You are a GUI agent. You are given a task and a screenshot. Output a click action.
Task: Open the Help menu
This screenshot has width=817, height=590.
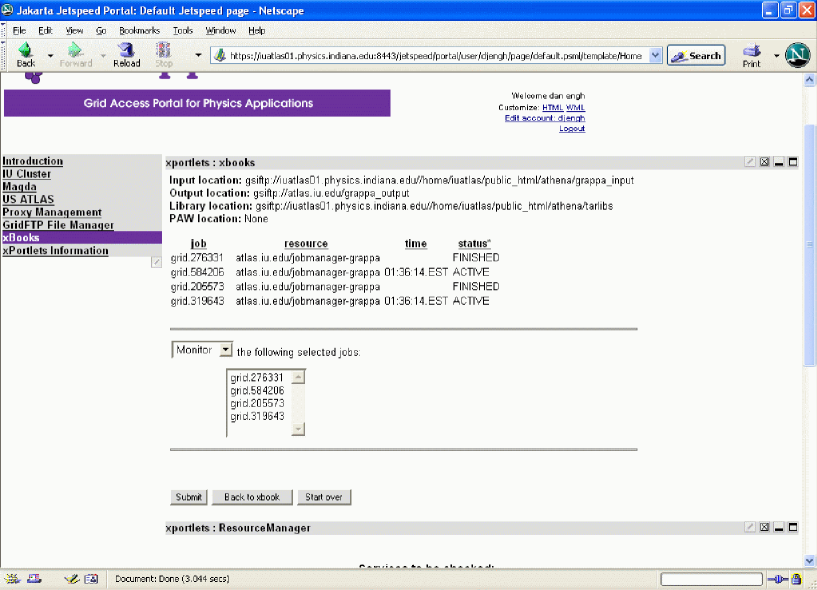[x=256, y=30]
